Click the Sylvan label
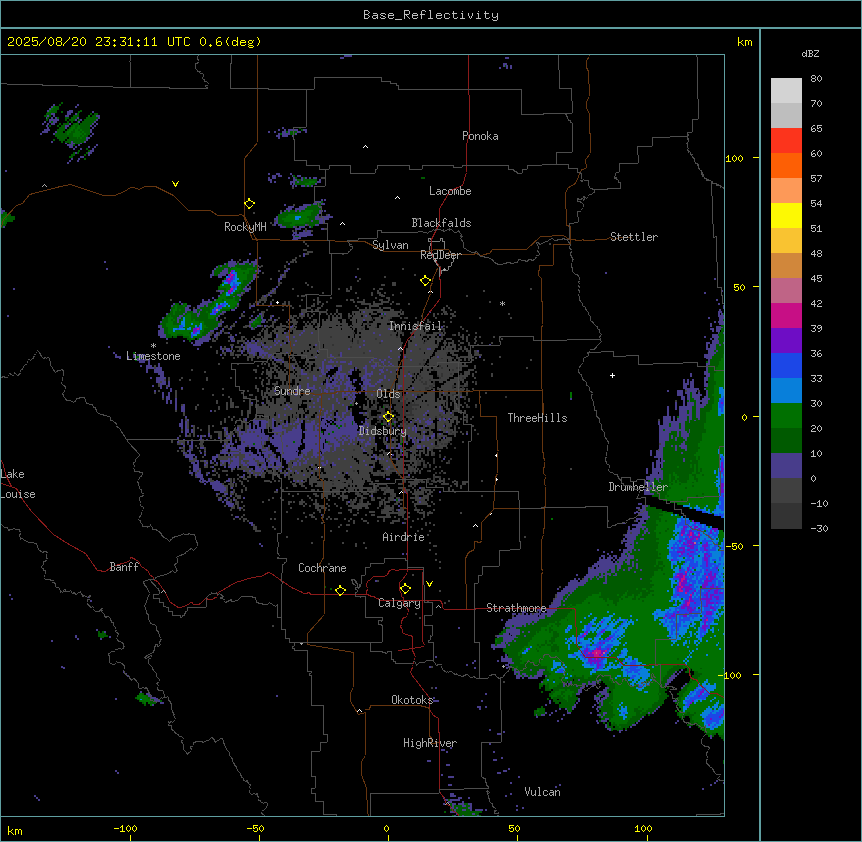The image size is (862, 842). (390, 245)
